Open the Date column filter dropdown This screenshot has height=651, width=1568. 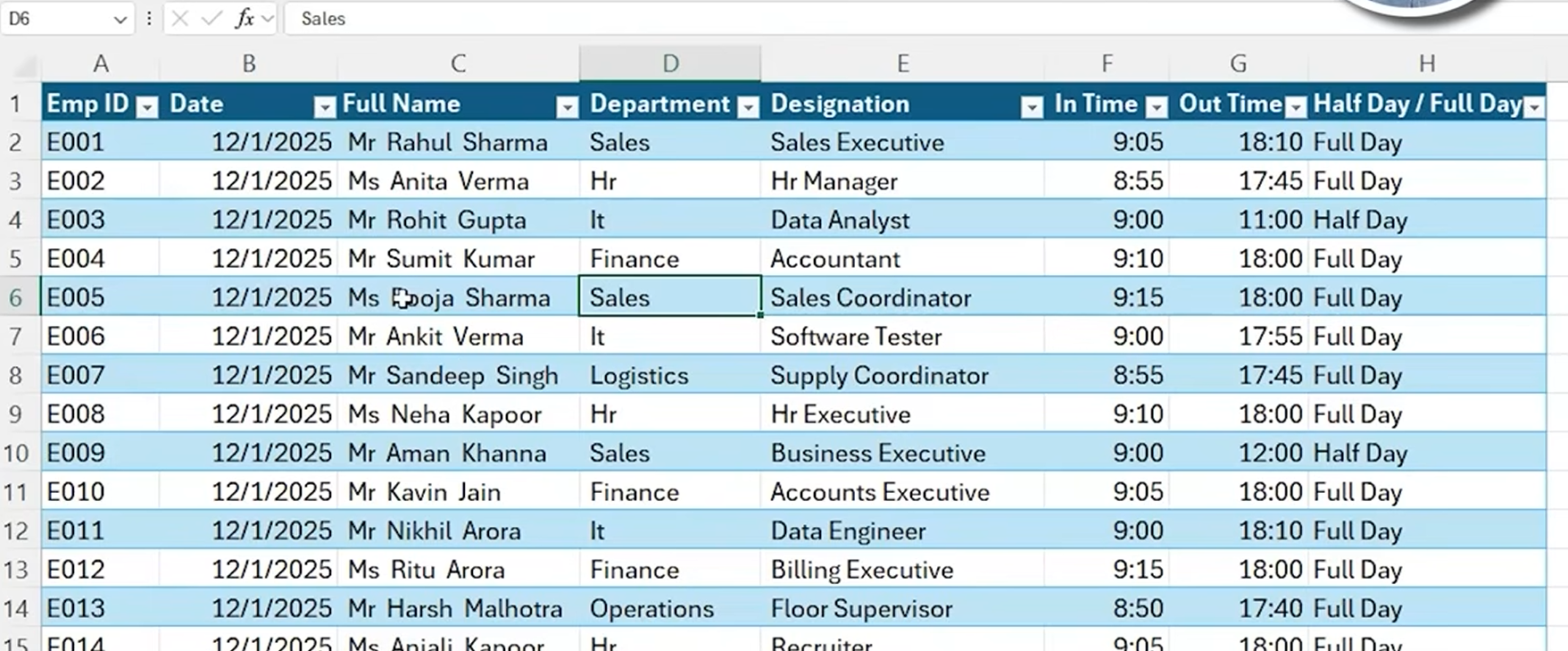(325, 107)
